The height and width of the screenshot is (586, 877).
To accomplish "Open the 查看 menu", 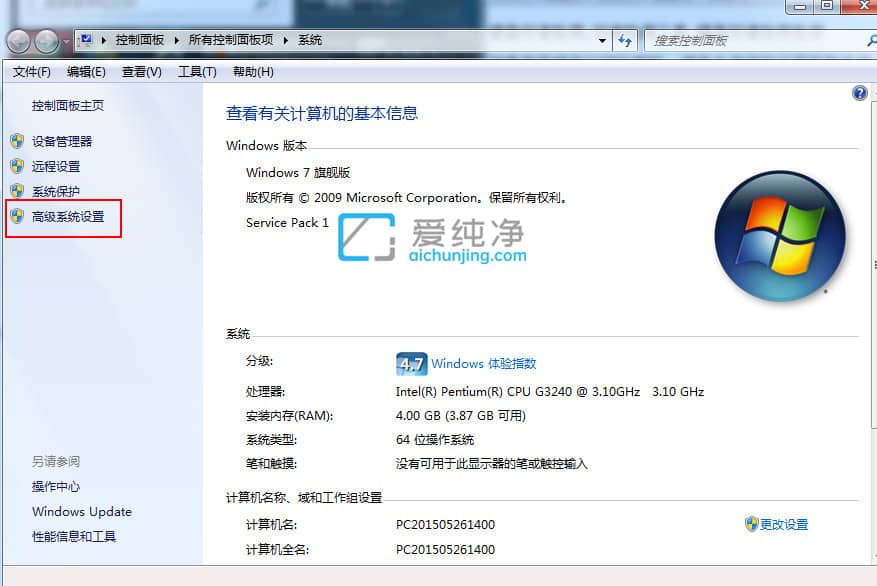I will coord(140,71).
